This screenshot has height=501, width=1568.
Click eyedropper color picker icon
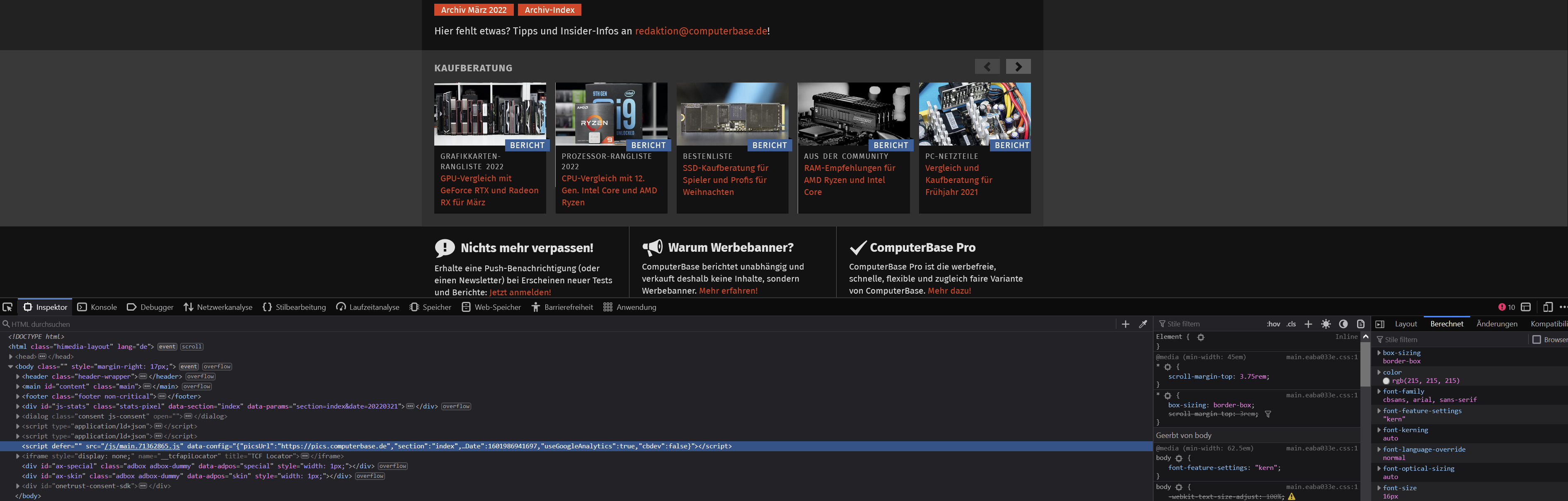tap(1143, 324)
